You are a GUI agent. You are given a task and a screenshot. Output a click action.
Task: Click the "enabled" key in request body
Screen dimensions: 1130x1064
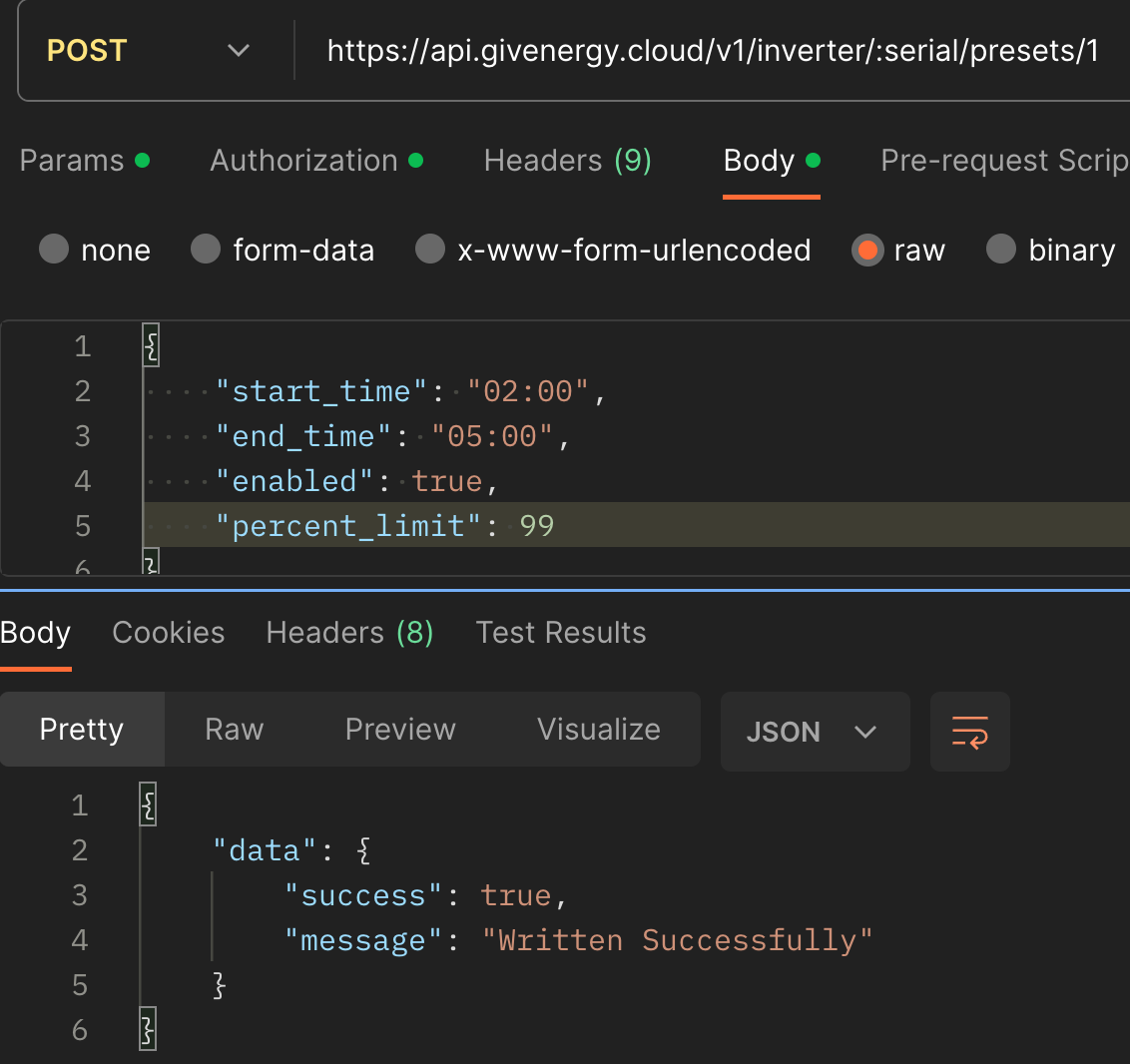[x=294, y=481]
